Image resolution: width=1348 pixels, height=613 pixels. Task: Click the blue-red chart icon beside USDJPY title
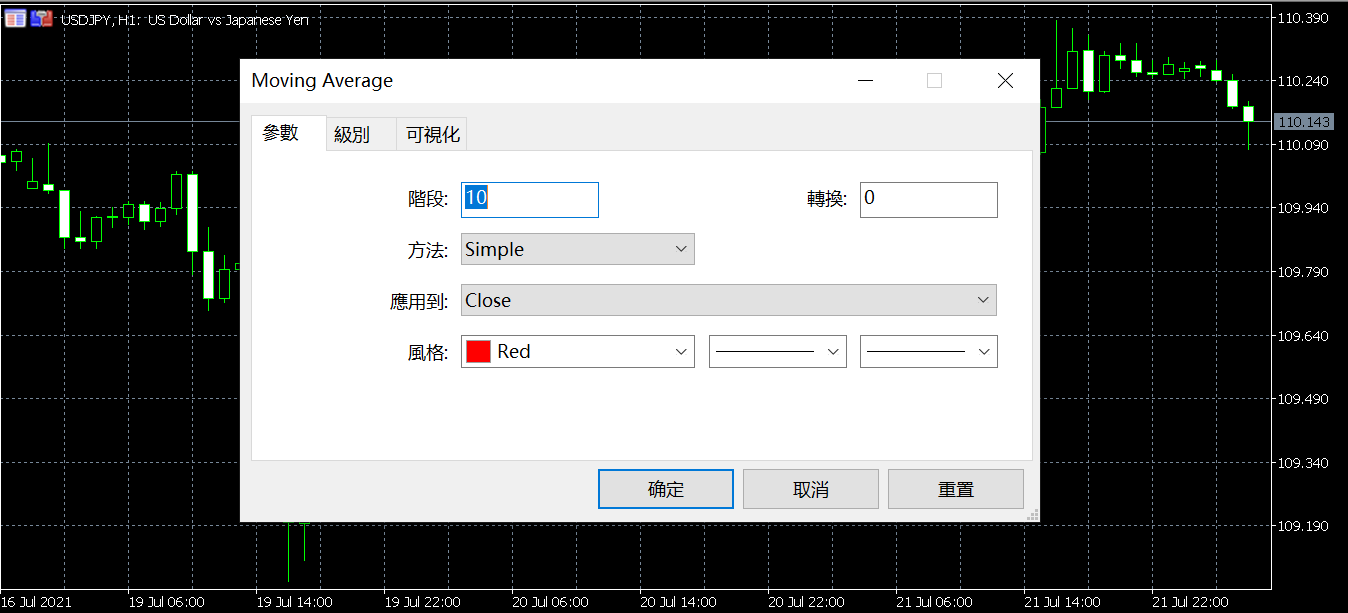[x=42, y=18]
